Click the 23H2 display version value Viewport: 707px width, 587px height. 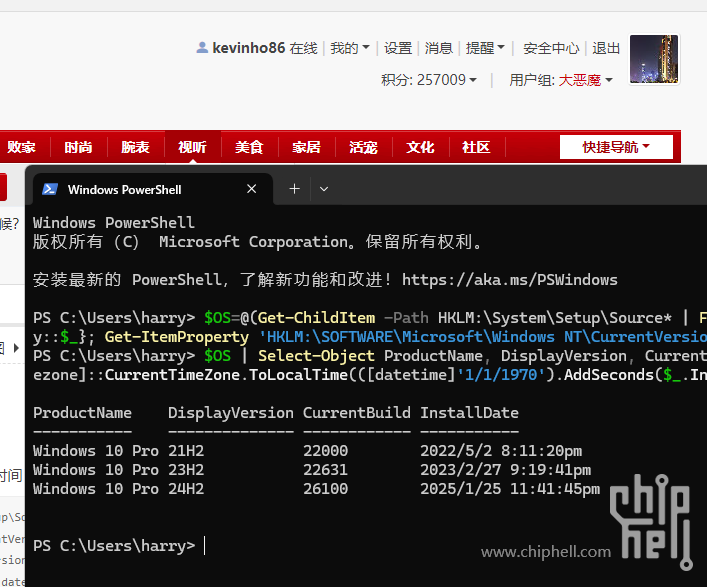point(186,470)
